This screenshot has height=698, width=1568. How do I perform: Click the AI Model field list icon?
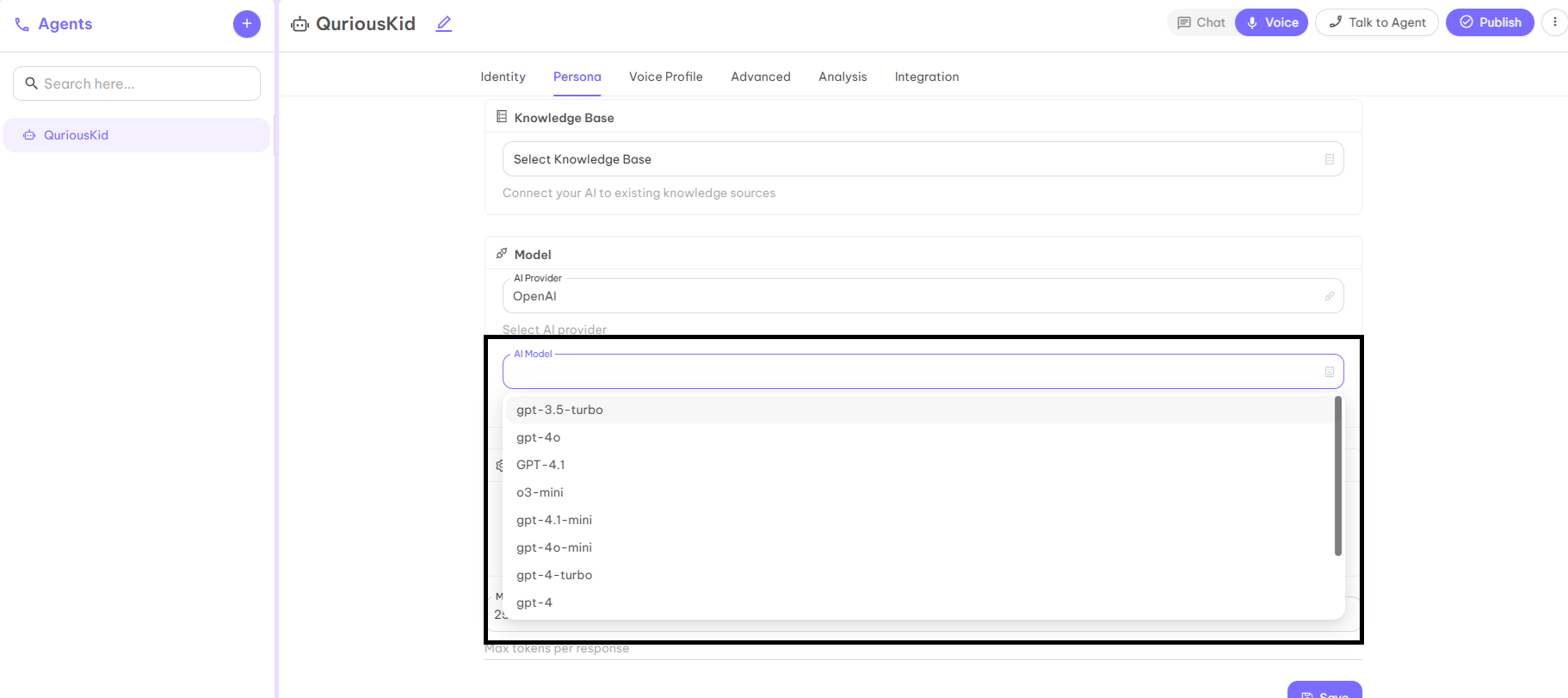click(x=1330, y=372)
